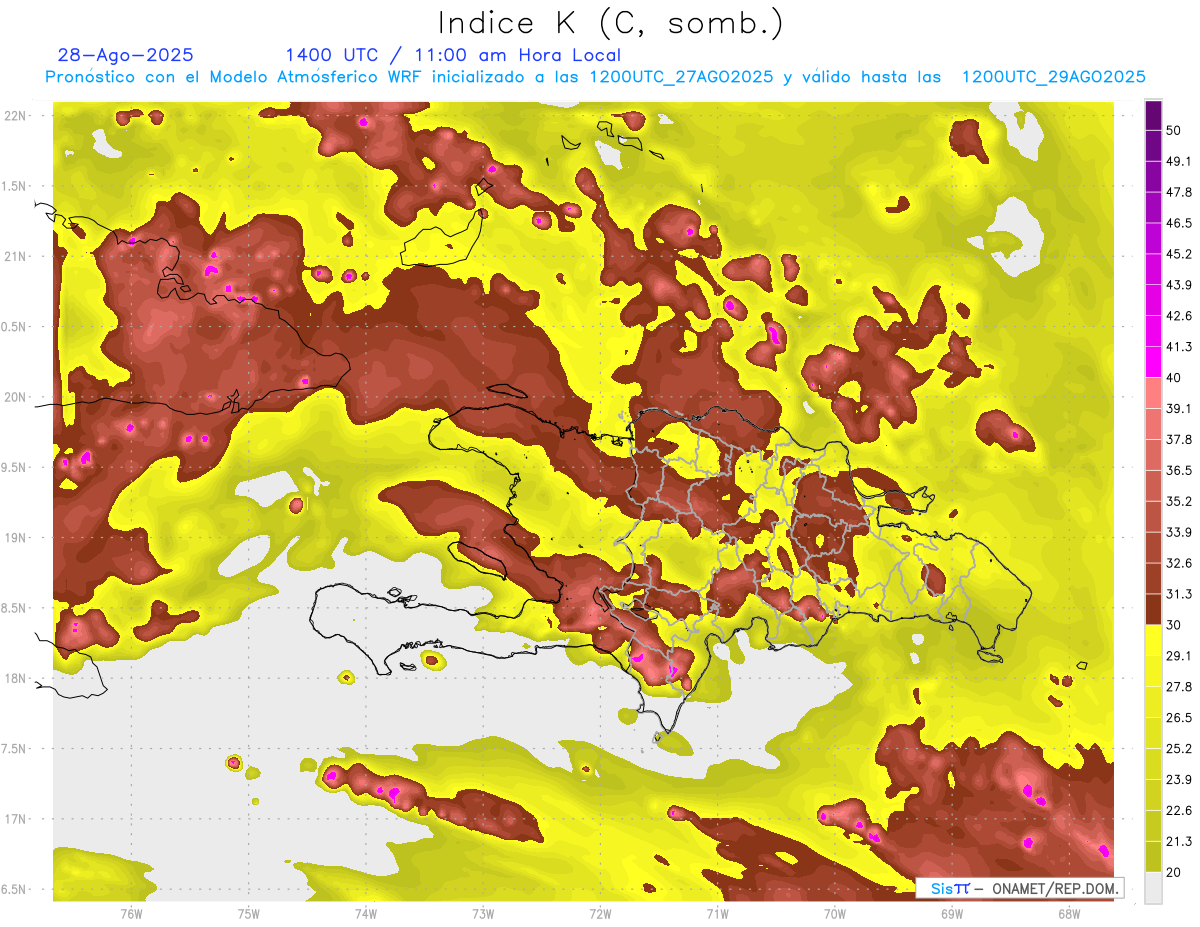Select colorbar value "50"

1175,131
